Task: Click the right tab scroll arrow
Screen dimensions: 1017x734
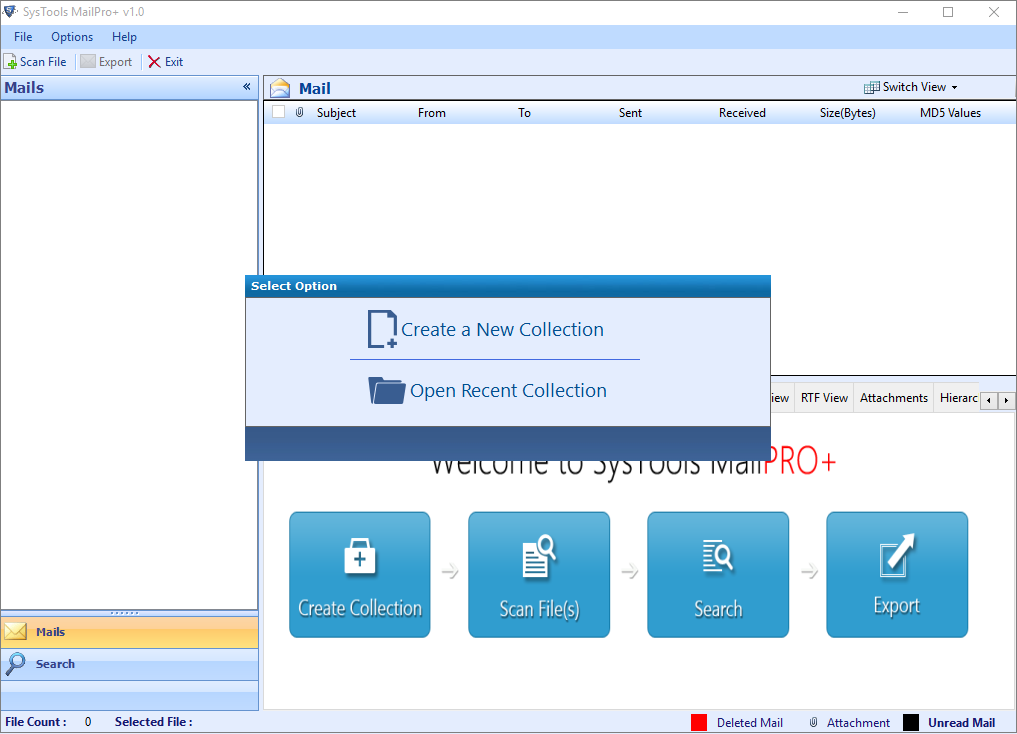Action: 1006,400
